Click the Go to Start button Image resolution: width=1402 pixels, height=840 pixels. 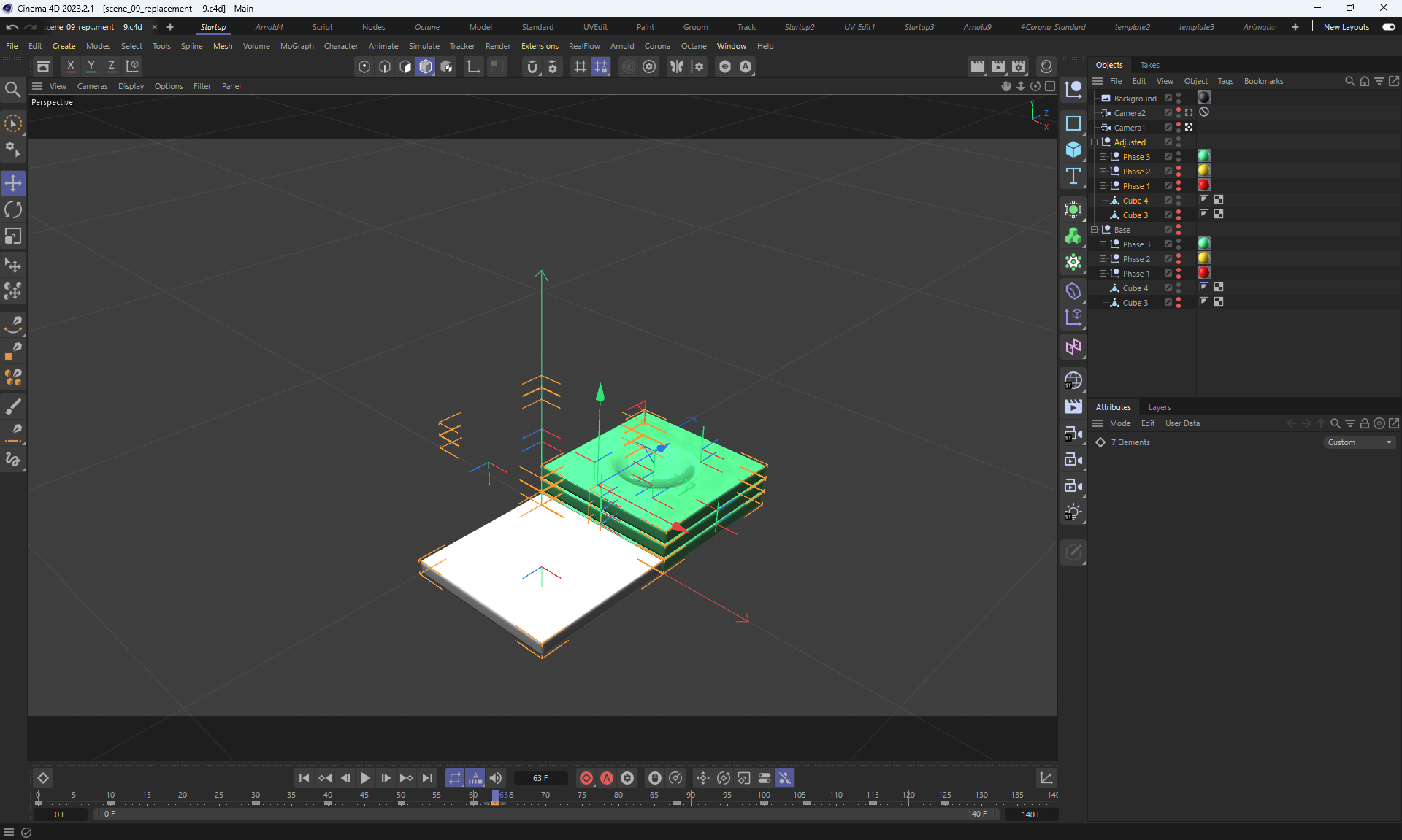pyautogui.click(x=304, y=778)
